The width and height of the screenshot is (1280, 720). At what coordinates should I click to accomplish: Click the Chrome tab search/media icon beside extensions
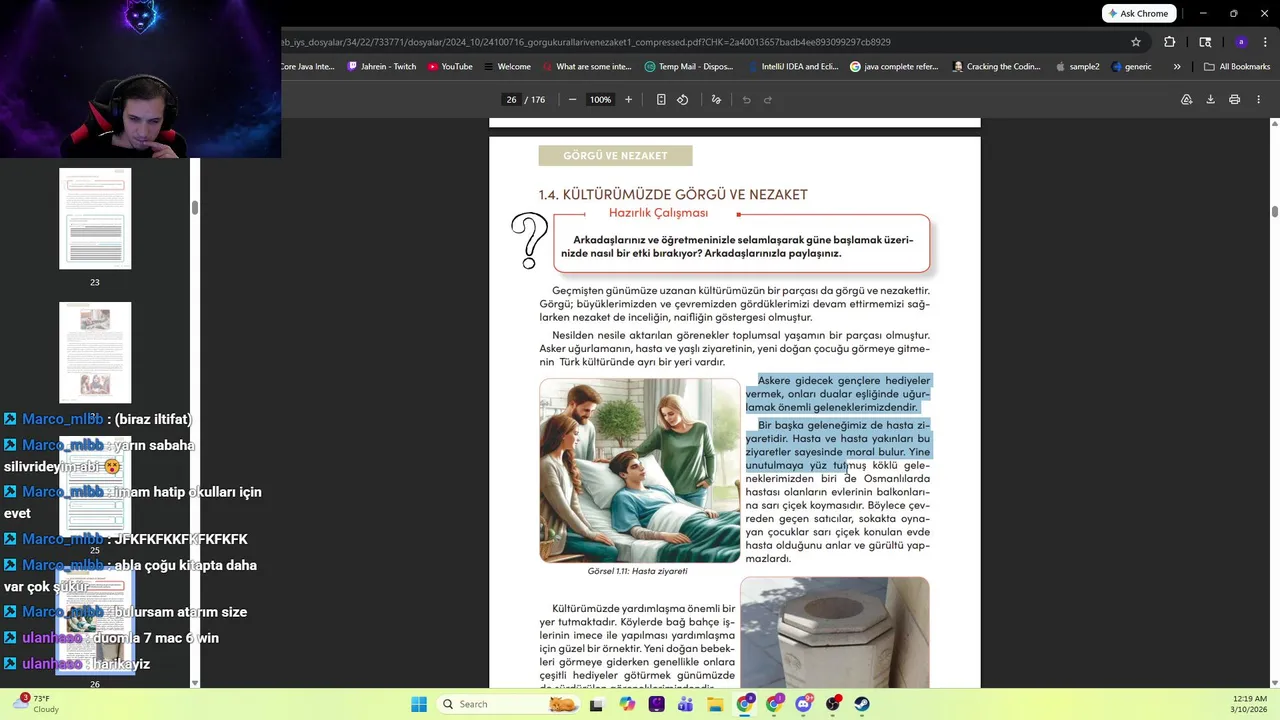click(1205, 42)
